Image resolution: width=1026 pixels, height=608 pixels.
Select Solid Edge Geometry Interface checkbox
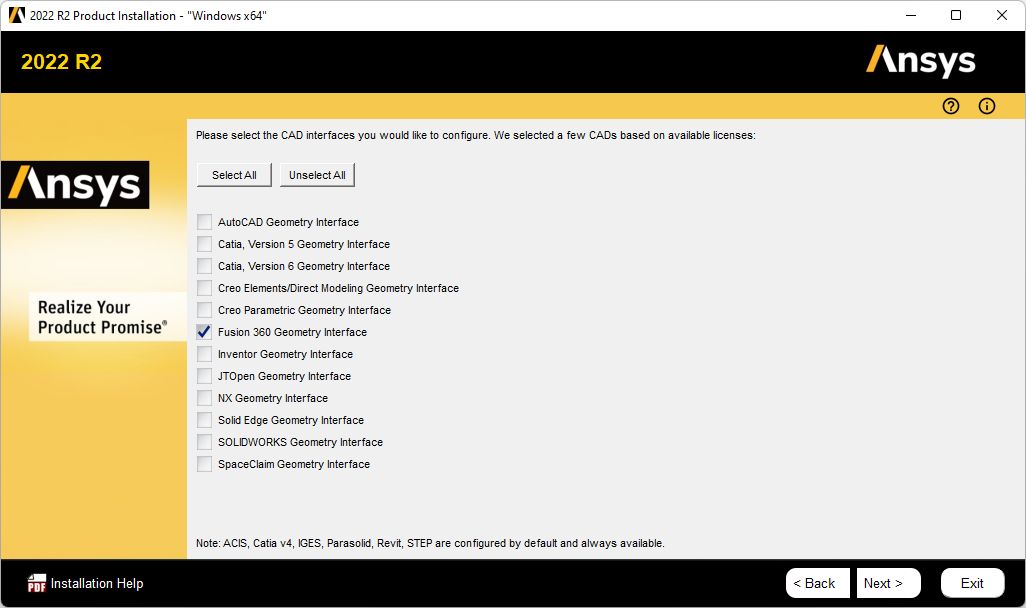205,420
